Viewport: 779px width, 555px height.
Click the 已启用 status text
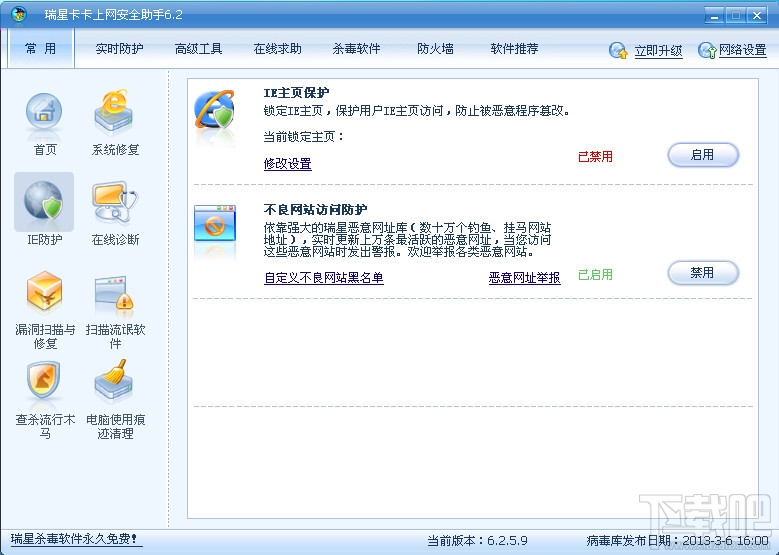[595, 275]
